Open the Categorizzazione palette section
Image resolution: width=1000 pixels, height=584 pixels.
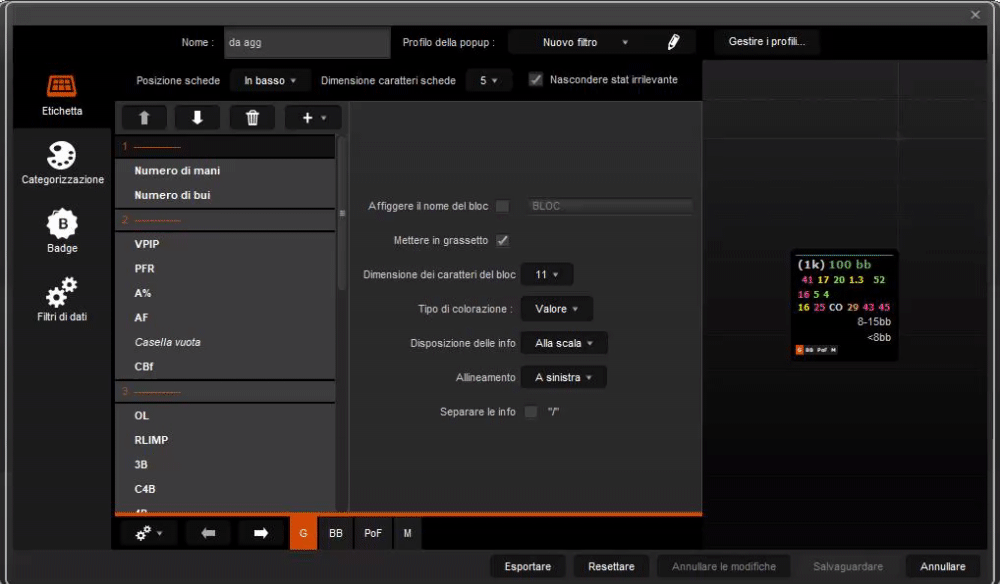[x=62, y=163]
